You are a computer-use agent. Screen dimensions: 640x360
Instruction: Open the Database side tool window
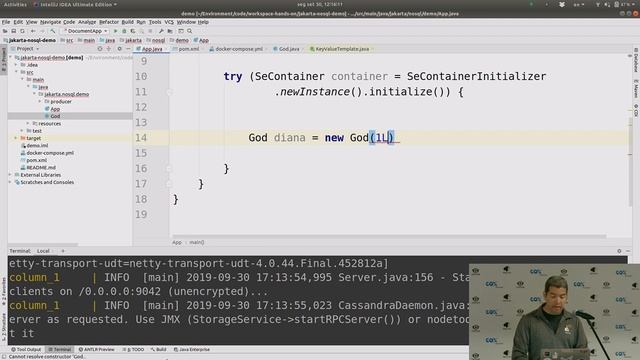click(x=636, y=60)
